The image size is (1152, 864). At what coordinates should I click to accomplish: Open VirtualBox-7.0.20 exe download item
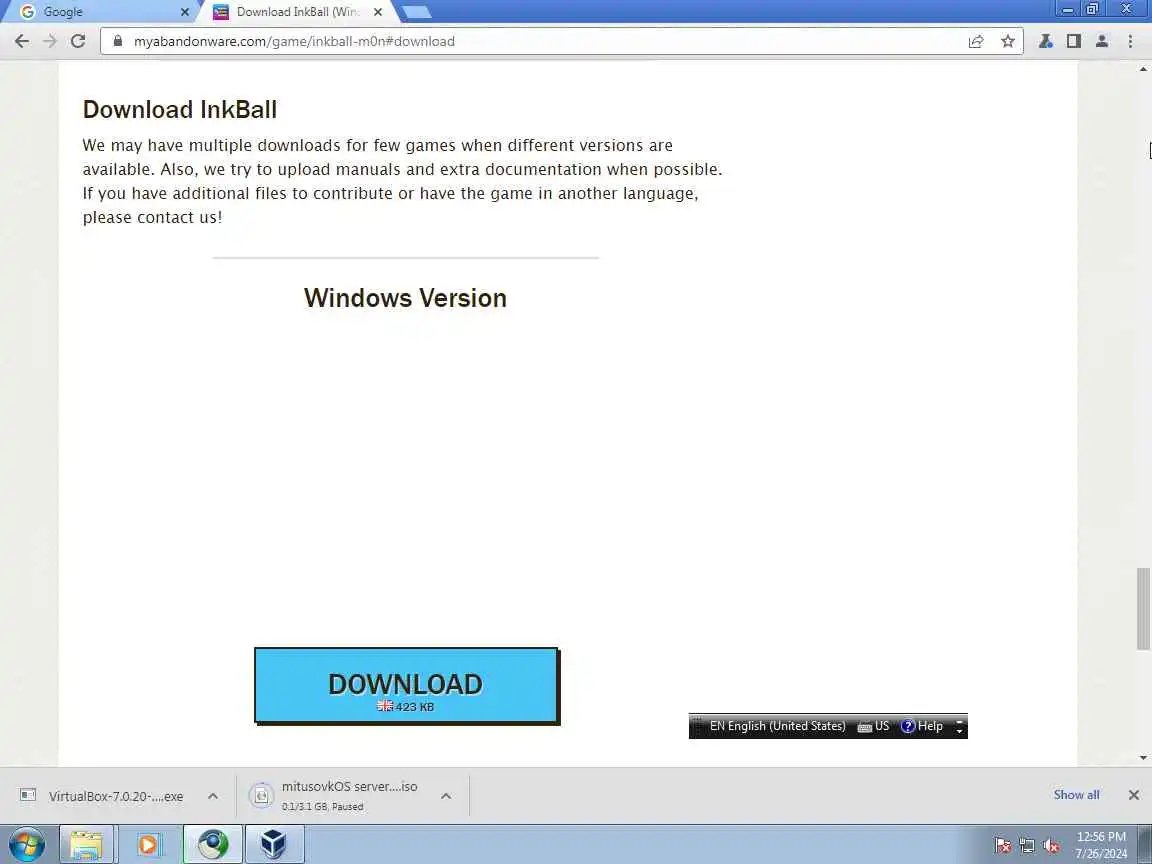coord(116,796)
